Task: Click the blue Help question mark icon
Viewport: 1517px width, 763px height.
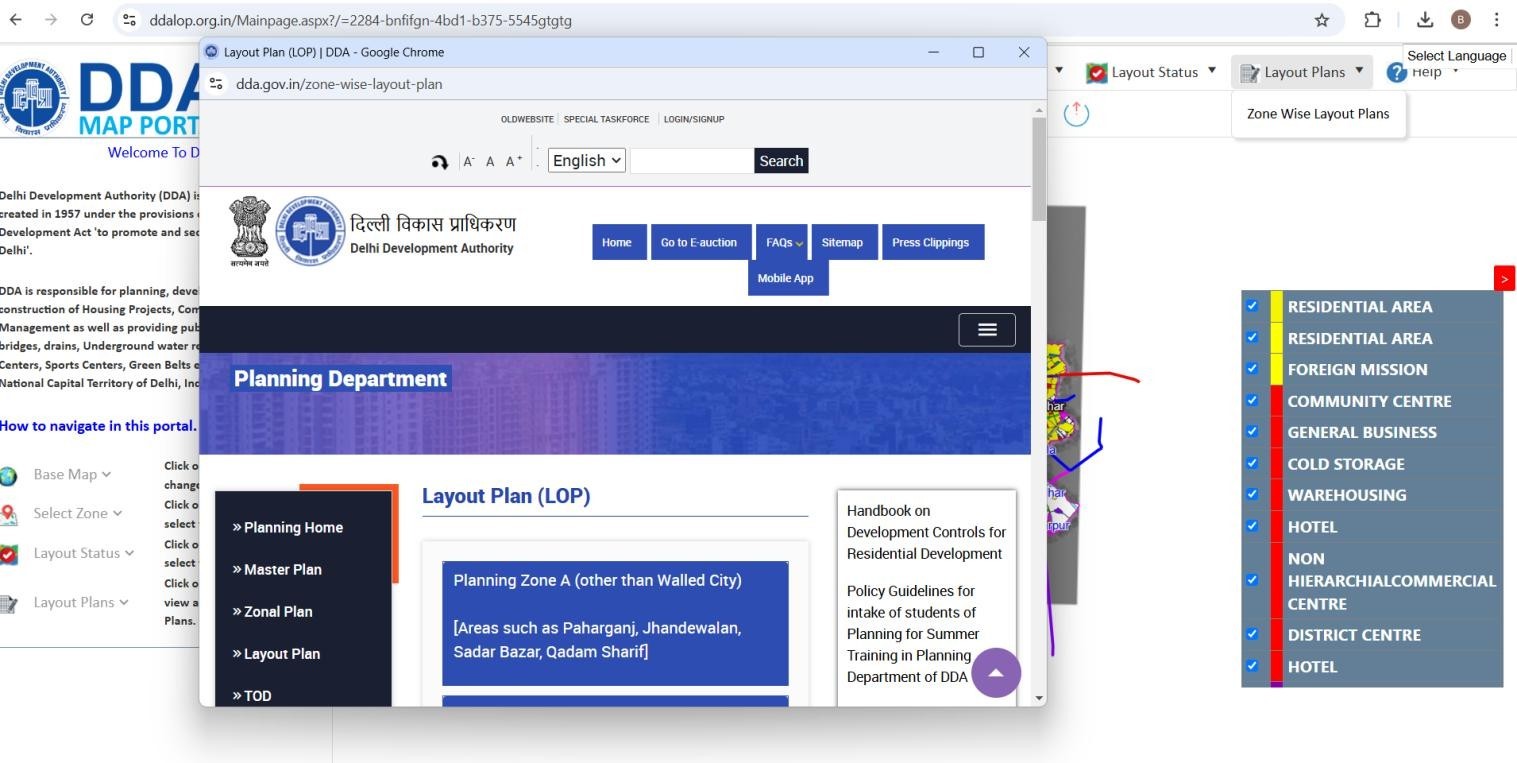Action: pos(1396,72)
